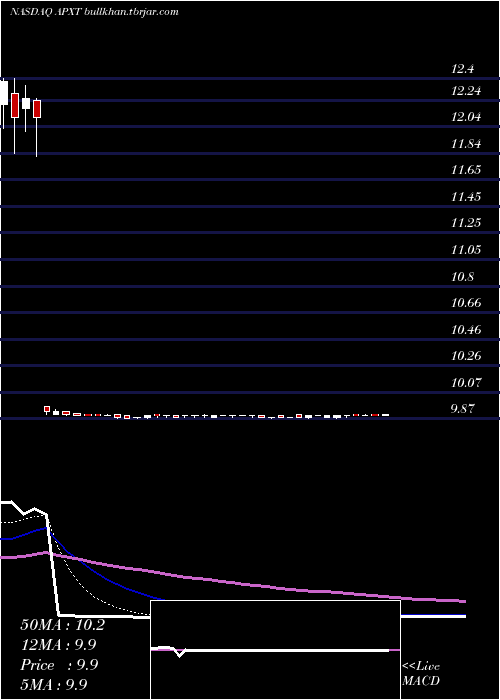
Task: Click the 50MA : 10.2 readout
Action: click(x=62, y=625)
